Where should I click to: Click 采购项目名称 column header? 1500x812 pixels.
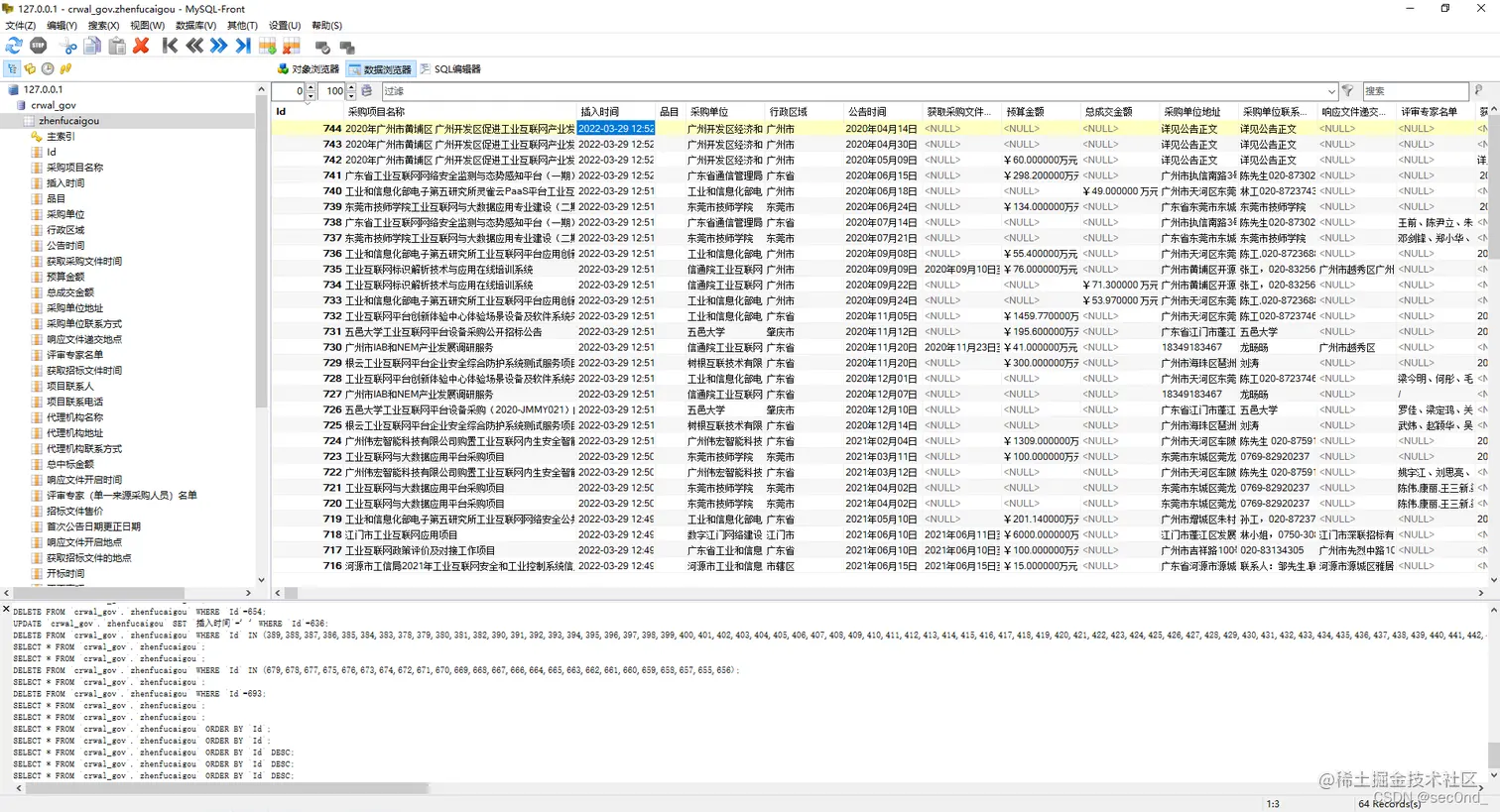point(459,112)
